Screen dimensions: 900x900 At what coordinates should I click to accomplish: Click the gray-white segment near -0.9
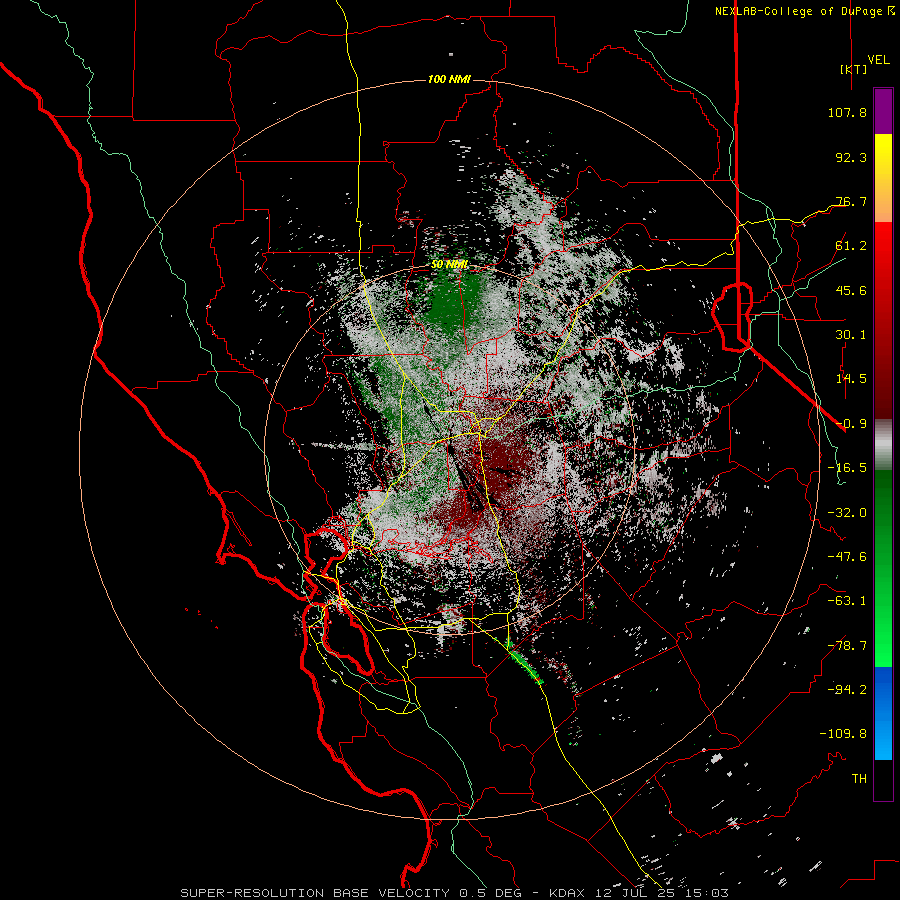tap(883, 445)
